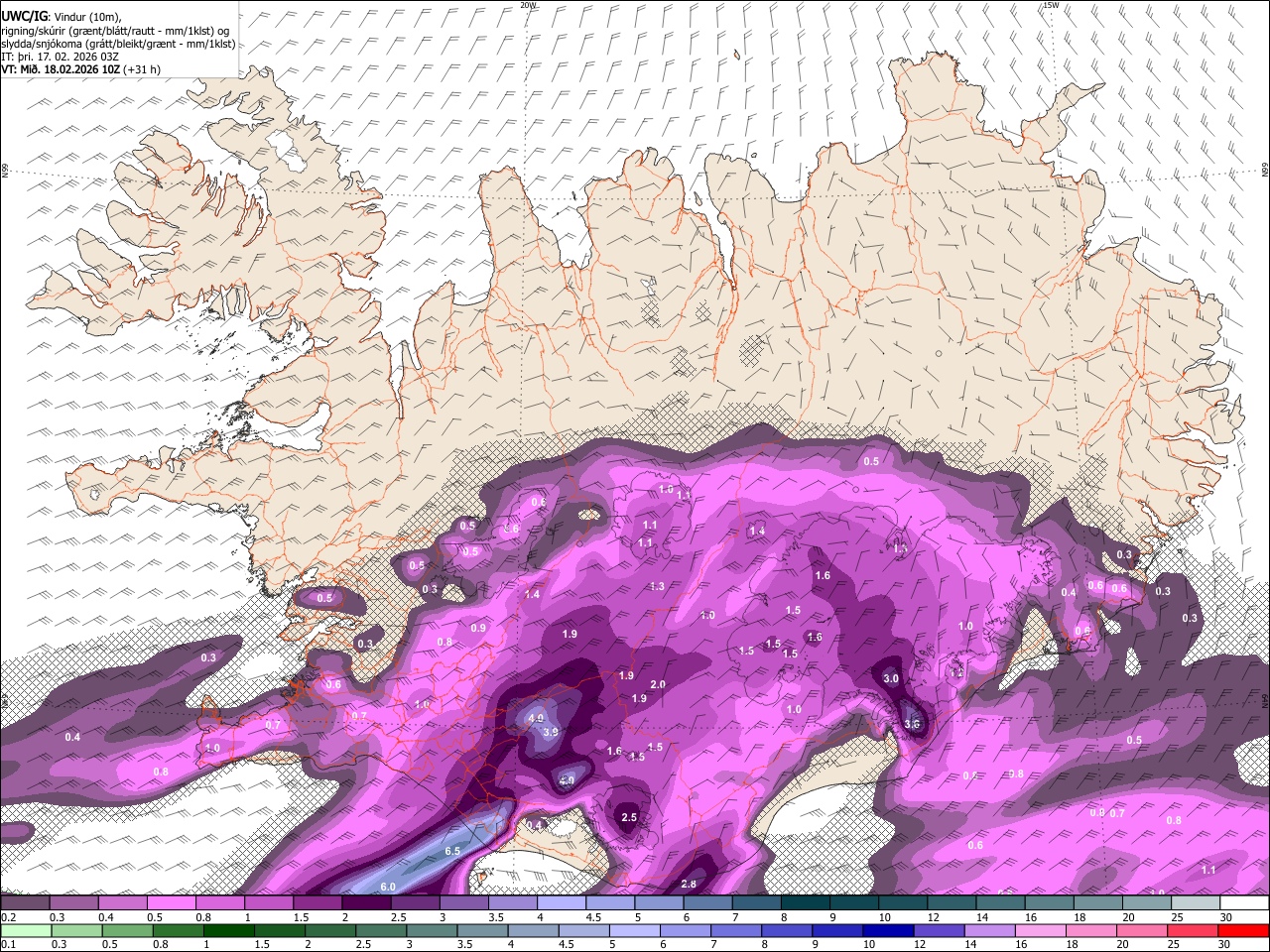Image resolution: width=1270 pixels, height=952 pixels.
Task: Pick the pale green swatch after 0.1 on rain scale
Action: click(x=27, y=931)
